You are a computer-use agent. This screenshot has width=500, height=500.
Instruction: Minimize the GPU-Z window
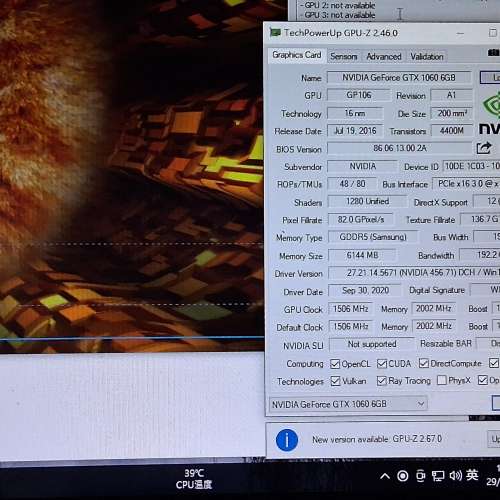pos(460,33)
